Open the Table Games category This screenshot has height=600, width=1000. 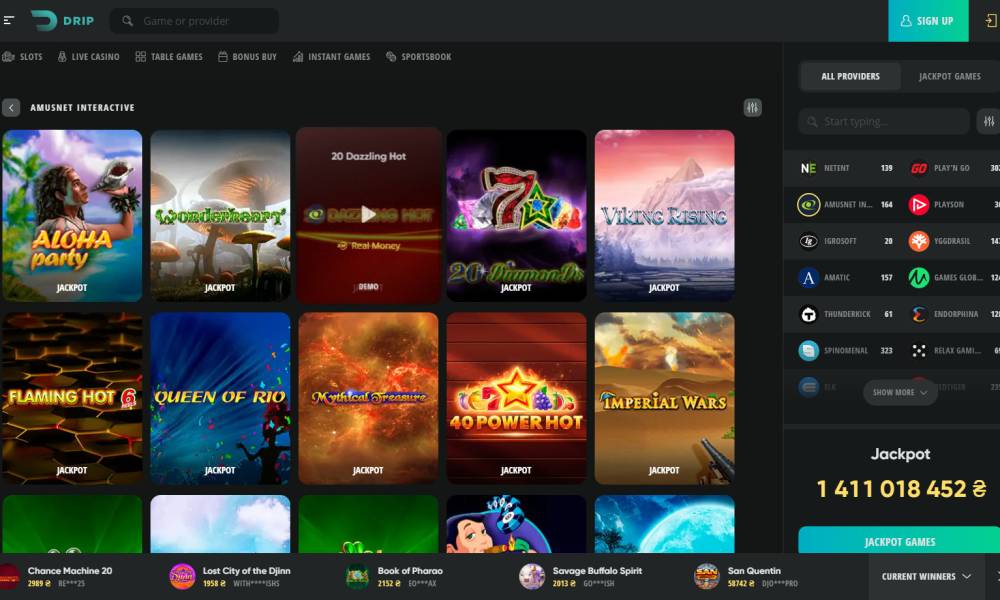click(169, 57)
